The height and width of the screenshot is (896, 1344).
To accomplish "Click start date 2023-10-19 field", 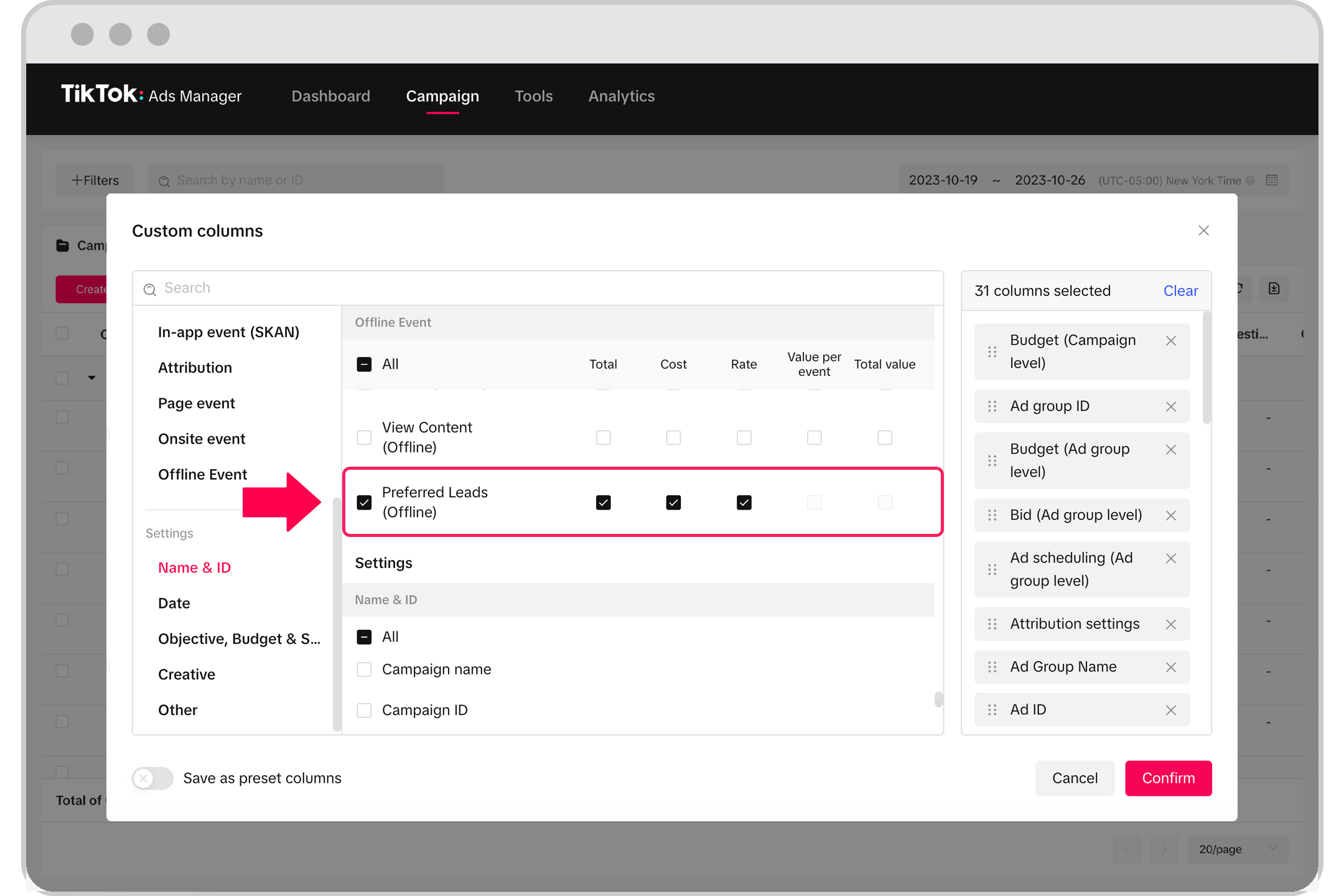I will click(943, 180).
